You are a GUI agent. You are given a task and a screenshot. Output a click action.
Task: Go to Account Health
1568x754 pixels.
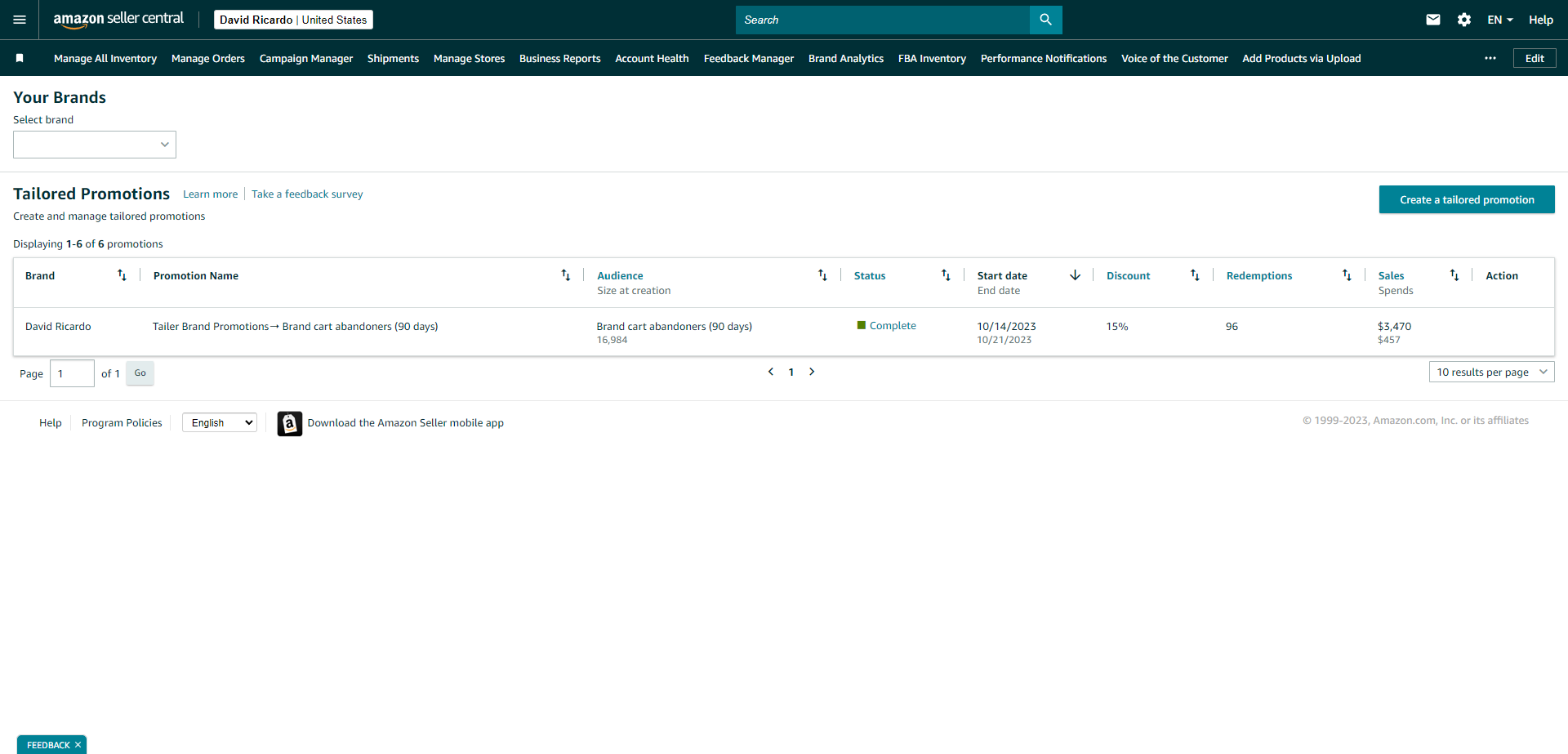pos(652,58)
